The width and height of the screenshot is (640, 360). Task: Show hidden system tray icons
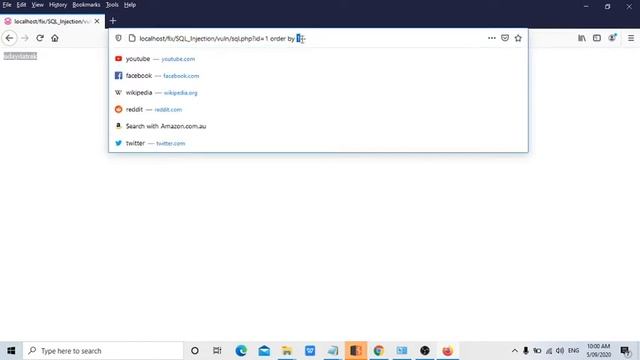(515, 351)
